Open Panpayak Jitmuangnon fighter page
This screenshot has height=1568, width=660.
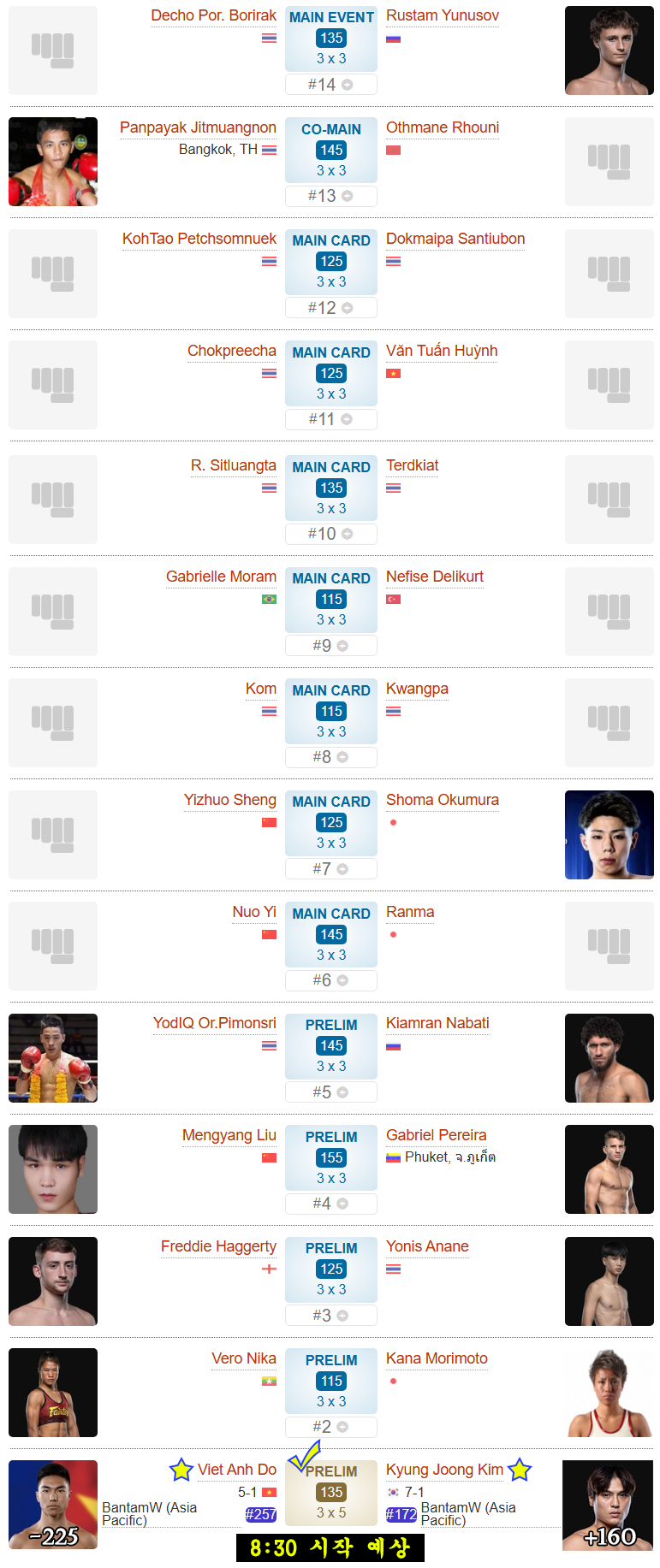click(x=198, y=127)
